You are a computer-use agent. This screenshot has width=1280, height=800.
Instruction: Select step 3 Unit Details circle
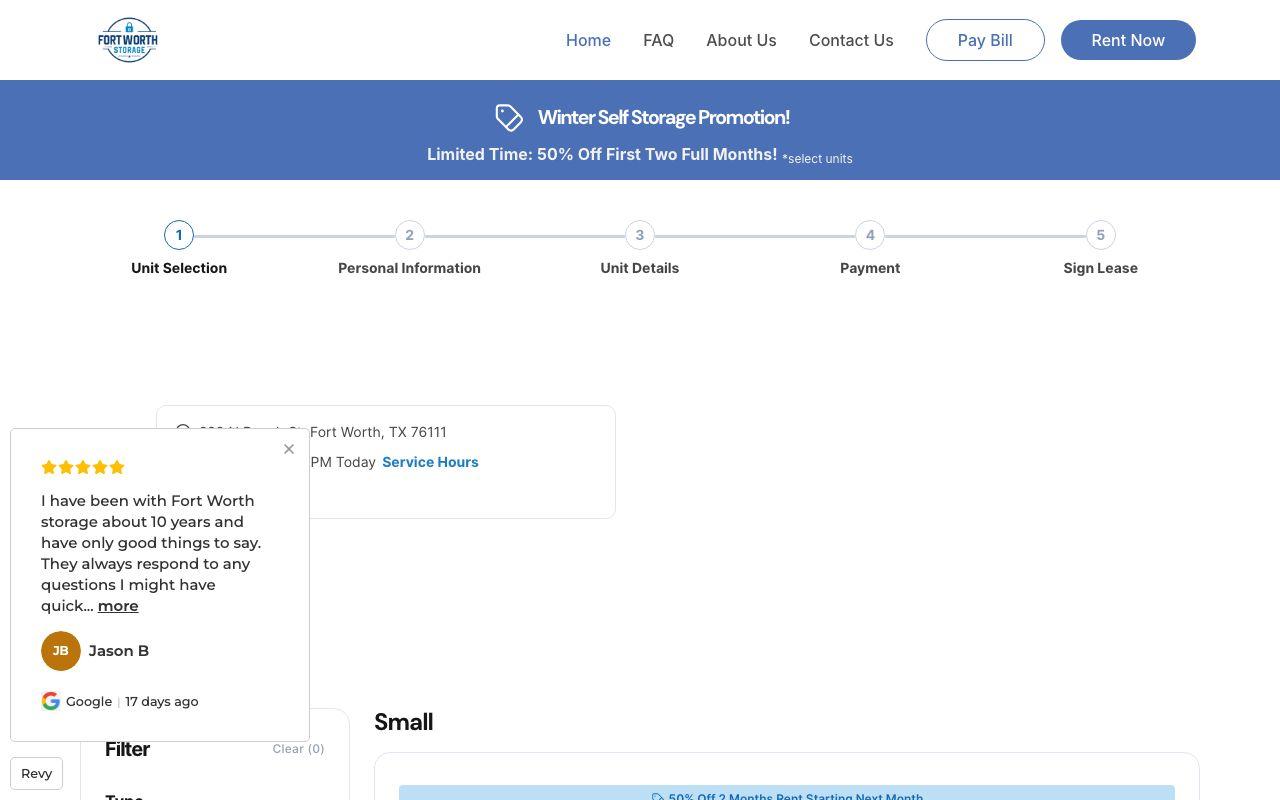click(x=640, y=235)
